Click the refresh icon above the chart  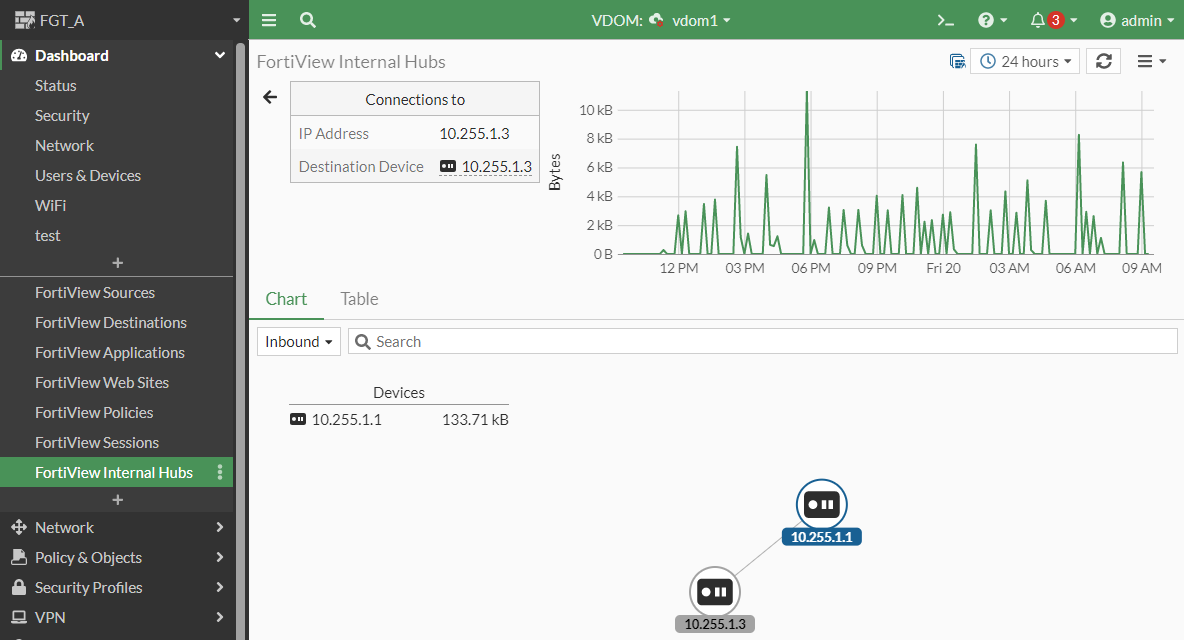1103,60
